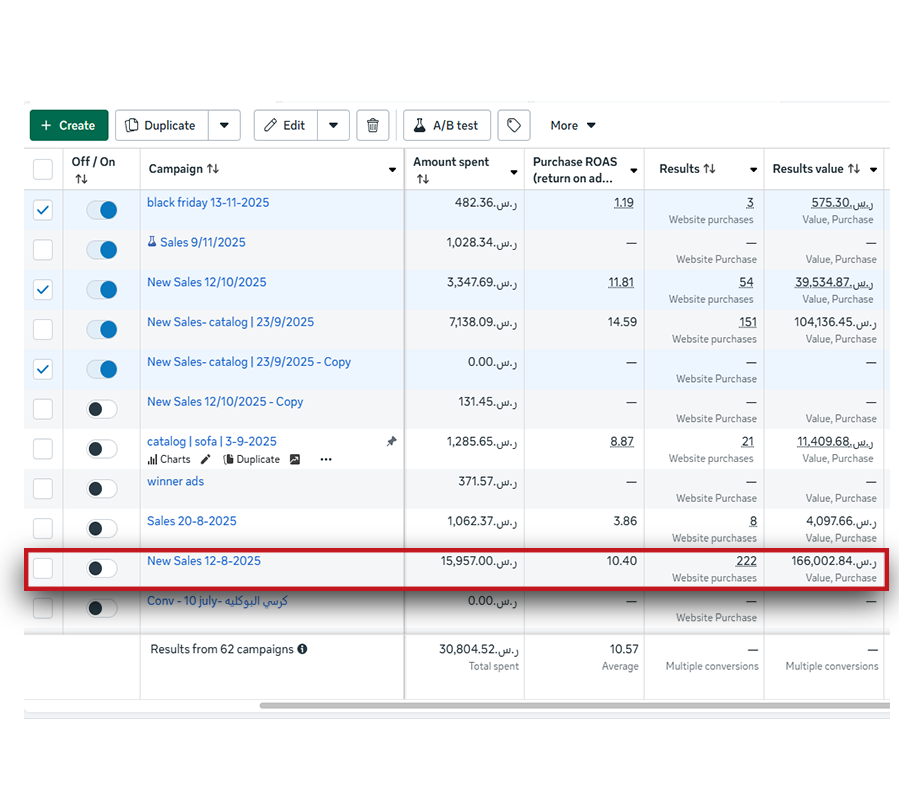Open the New Sales 12-8-2025 campaign link
Screen dimensions: 899x786
tap(204, 561)
